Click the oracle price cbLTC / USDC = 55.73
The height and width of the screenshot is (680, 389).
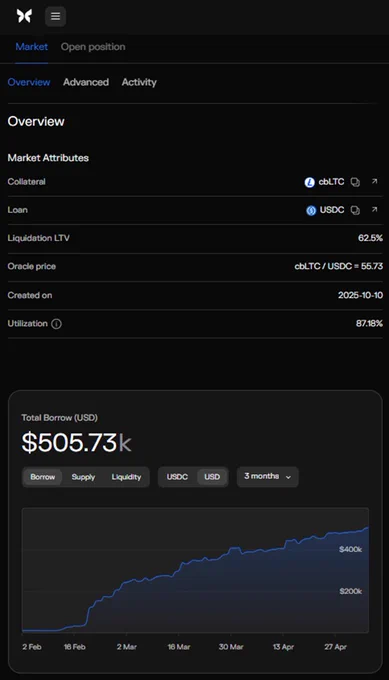pos(339,266)
